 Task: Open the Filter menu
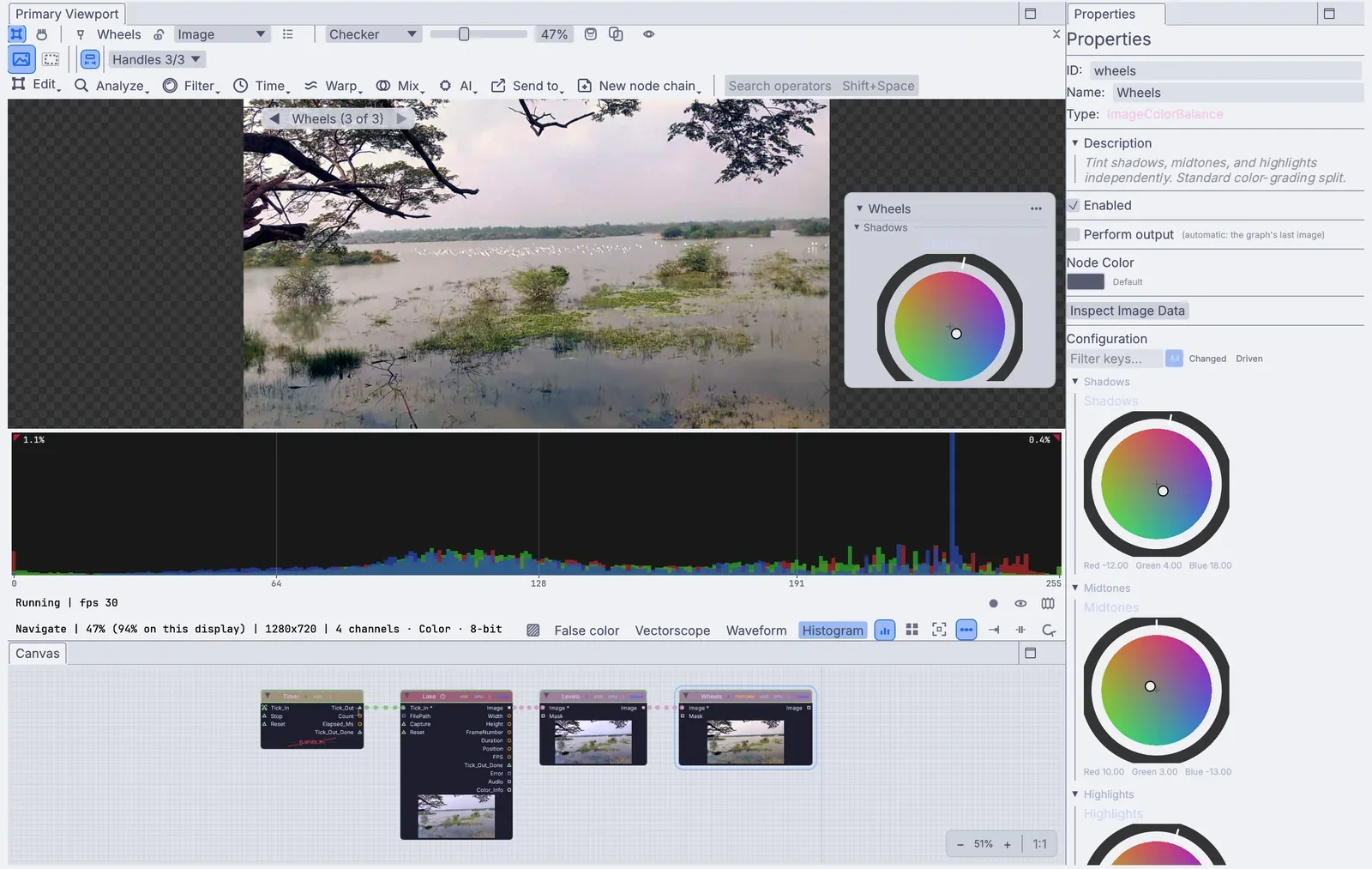click(191, 86)
